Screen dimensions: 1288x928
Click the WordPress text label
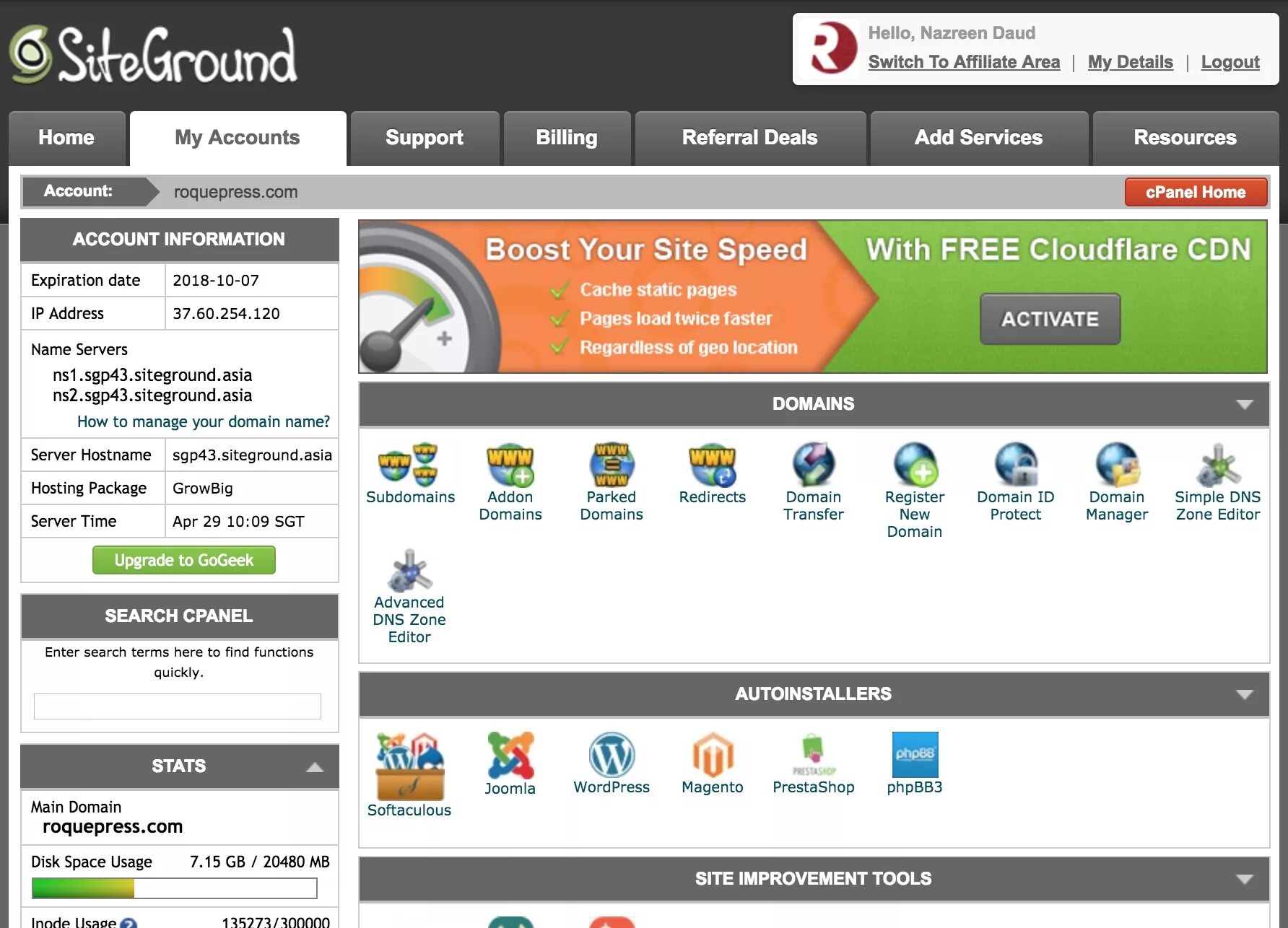(x=612, y=787)
